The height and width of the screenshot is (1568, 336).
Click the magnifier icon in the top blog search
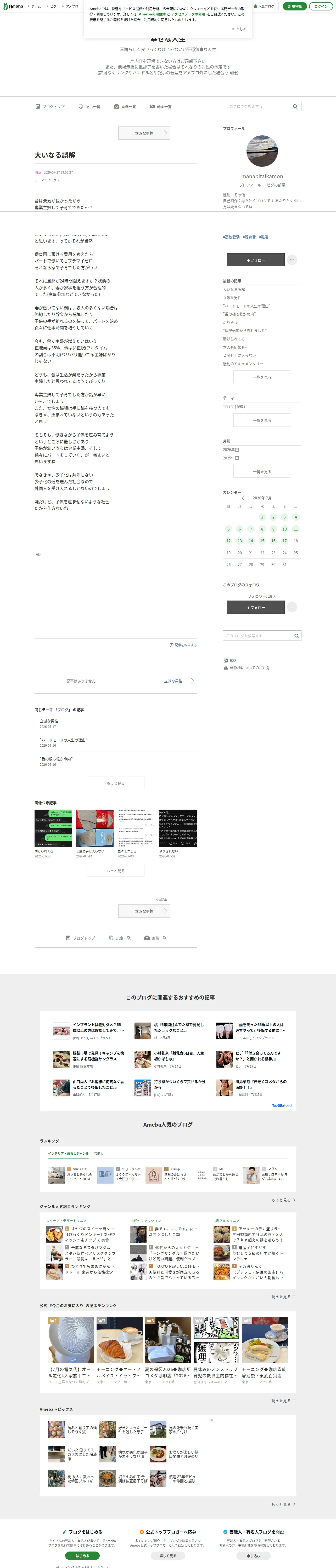296,107
